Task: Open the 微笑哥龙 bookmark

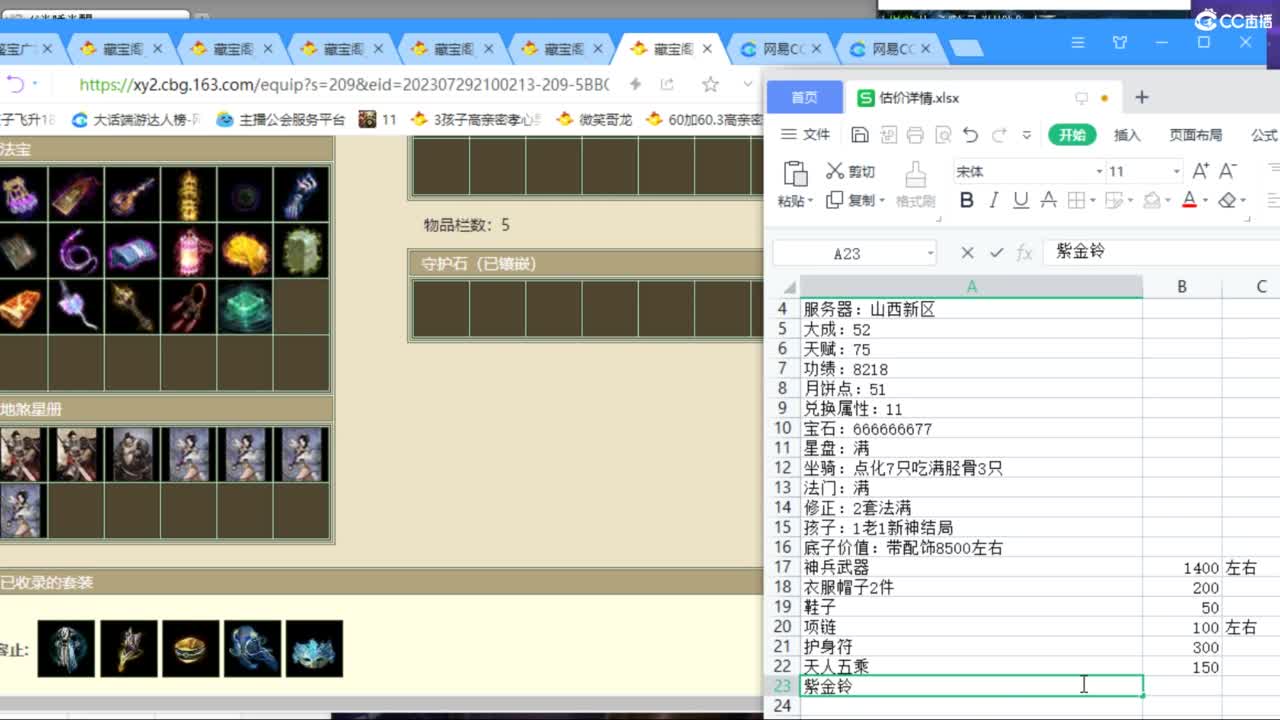Action: click(x=594, y=119)
